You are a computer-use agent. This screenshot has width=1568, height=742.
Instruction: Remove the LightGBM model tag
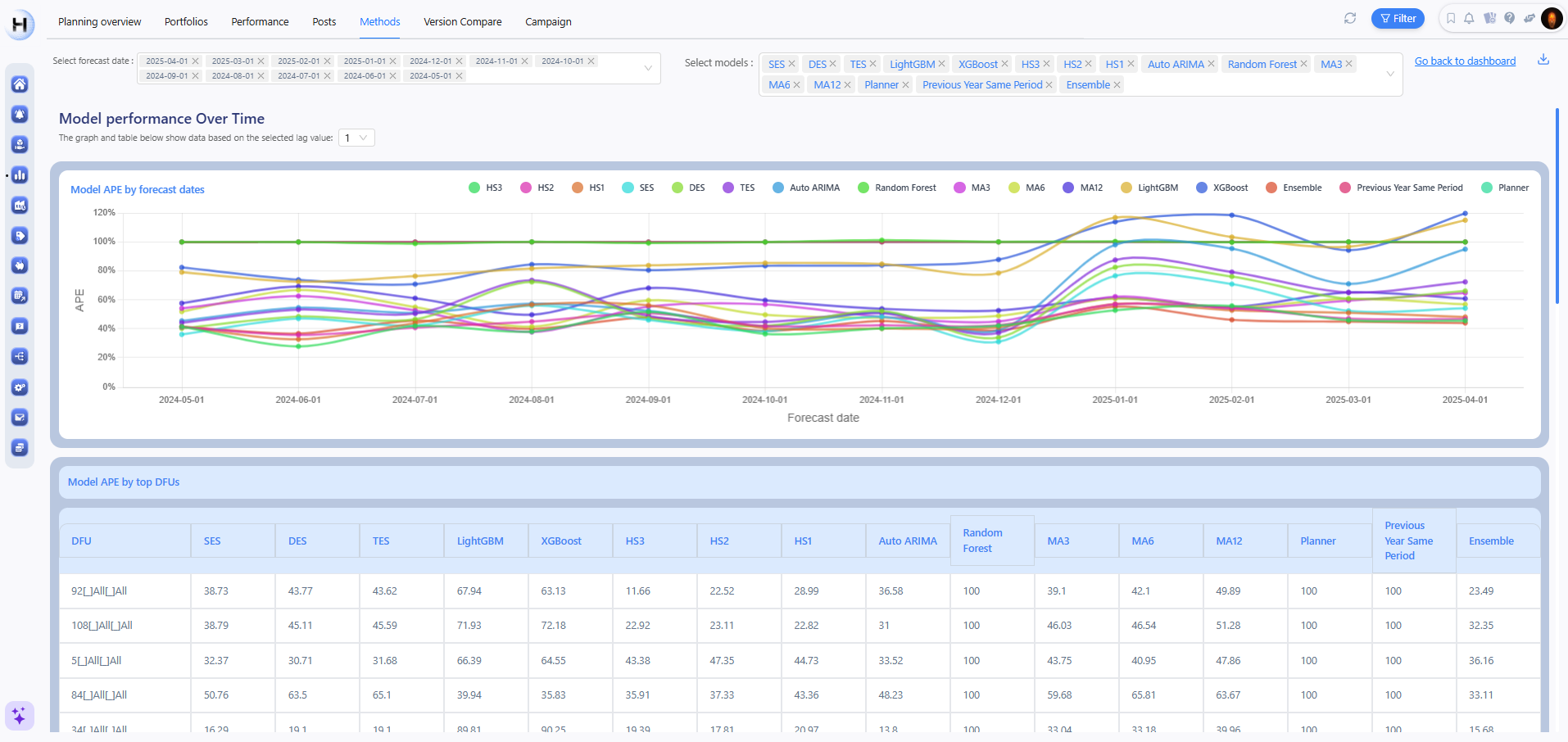[942, 64]
